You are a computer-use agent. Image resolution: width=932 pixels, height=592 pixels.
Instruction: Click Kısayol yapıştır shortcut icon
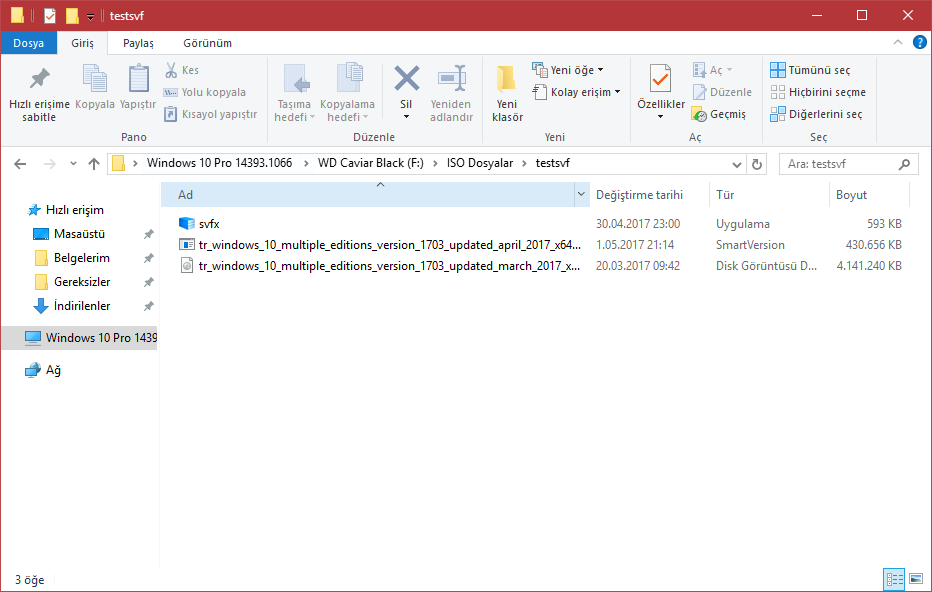(x=171, y=114)
